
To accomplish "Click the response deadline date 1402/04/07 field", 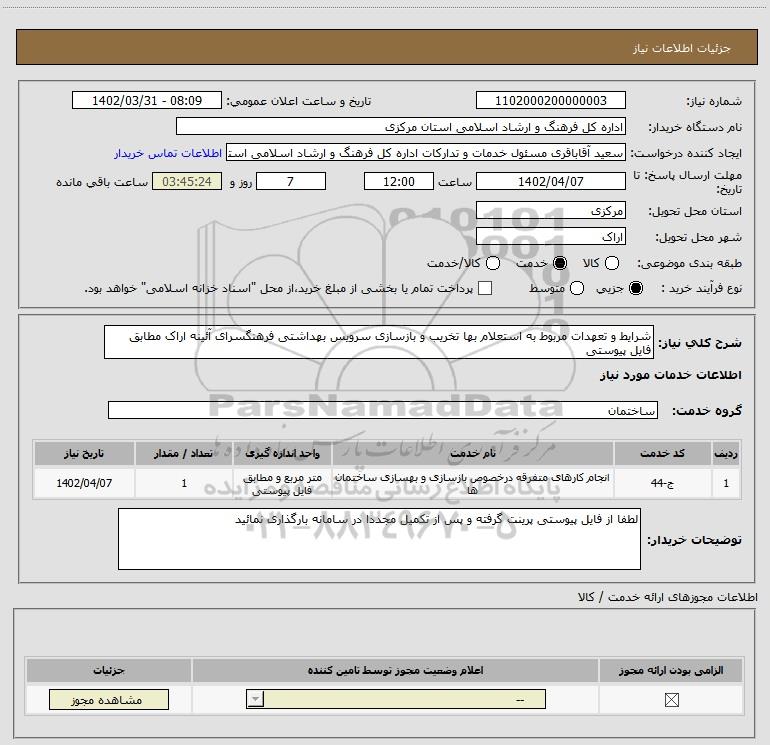I will (x=550, y=181).
